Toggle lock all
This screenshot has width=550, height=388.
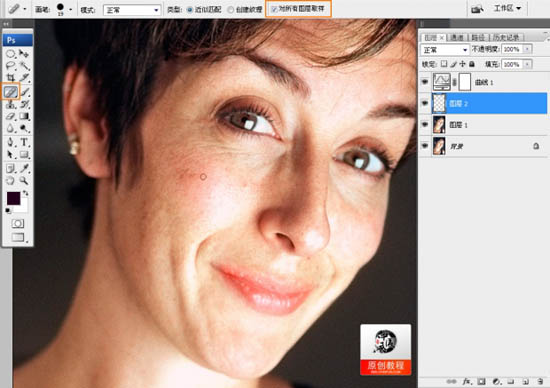[472, 64]
